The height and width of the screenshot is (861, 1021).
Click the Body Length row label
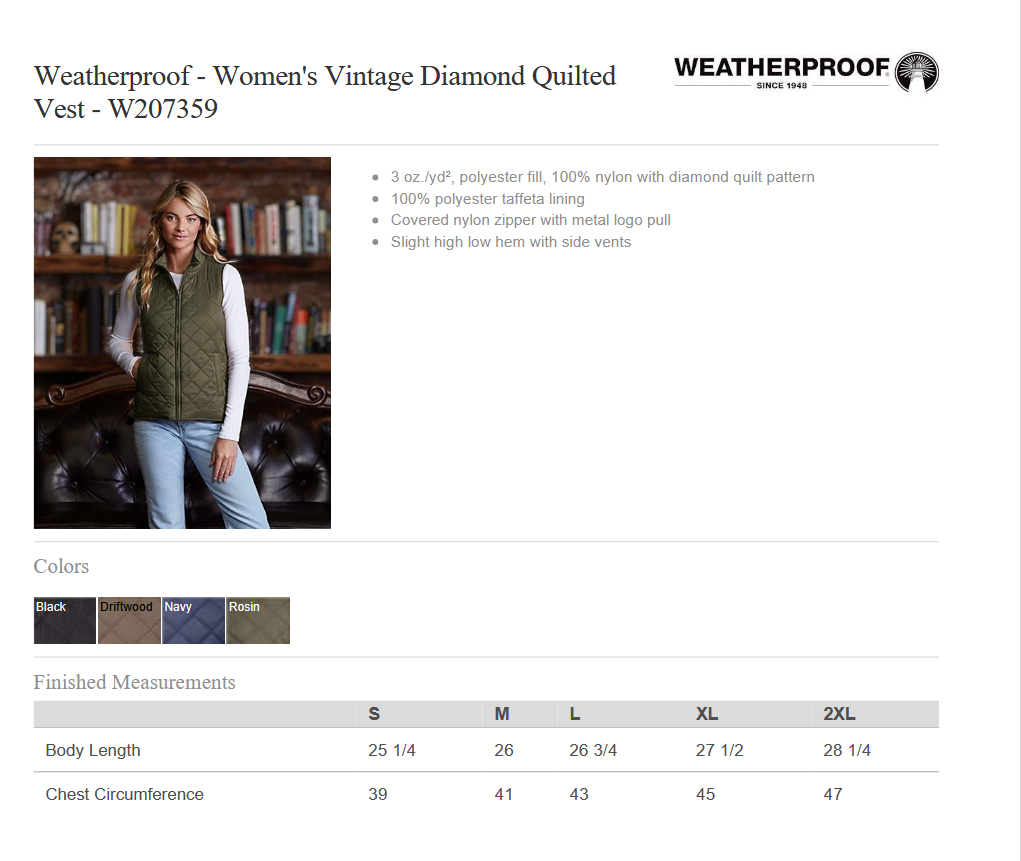(93, 750)
